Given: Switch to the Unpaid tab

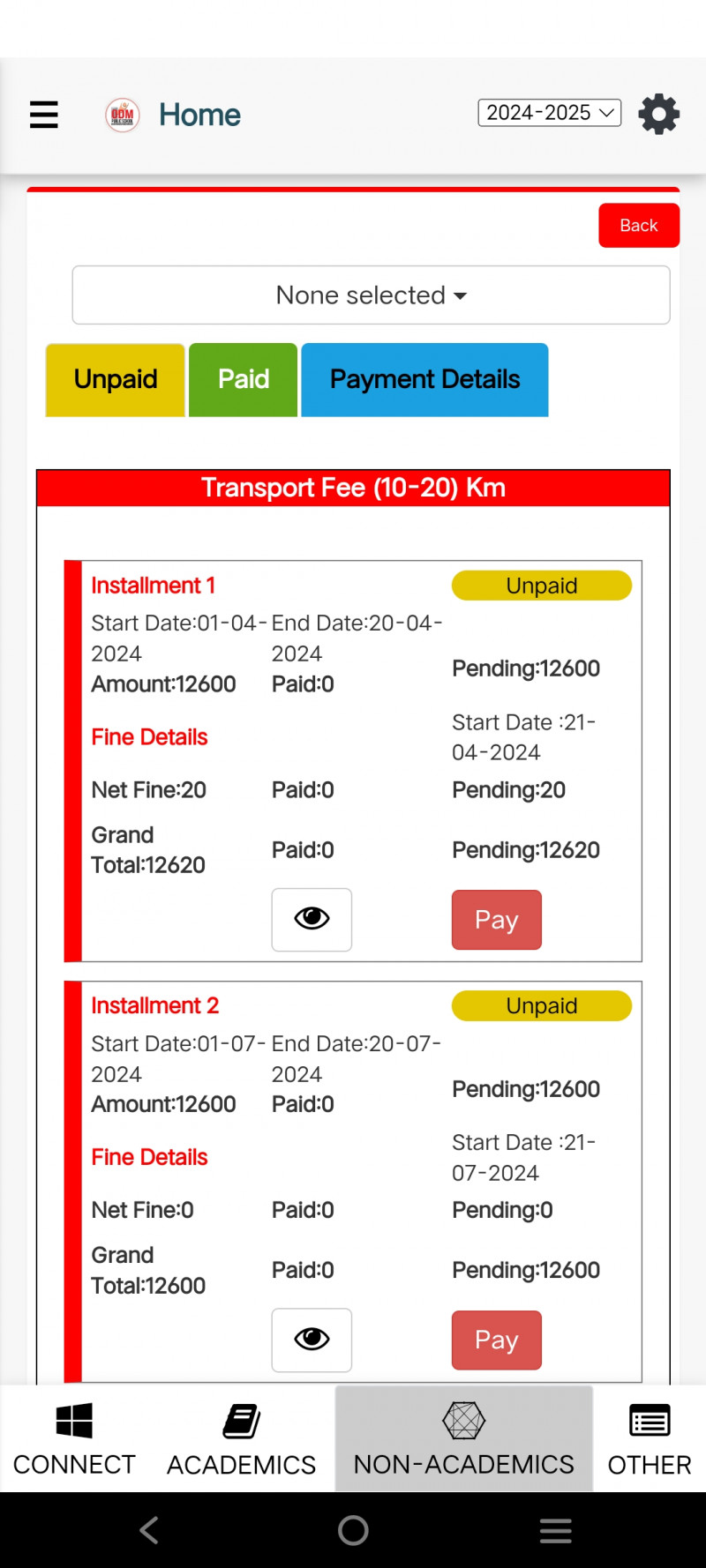Looking at the screenshot, I should coord(116,379).
